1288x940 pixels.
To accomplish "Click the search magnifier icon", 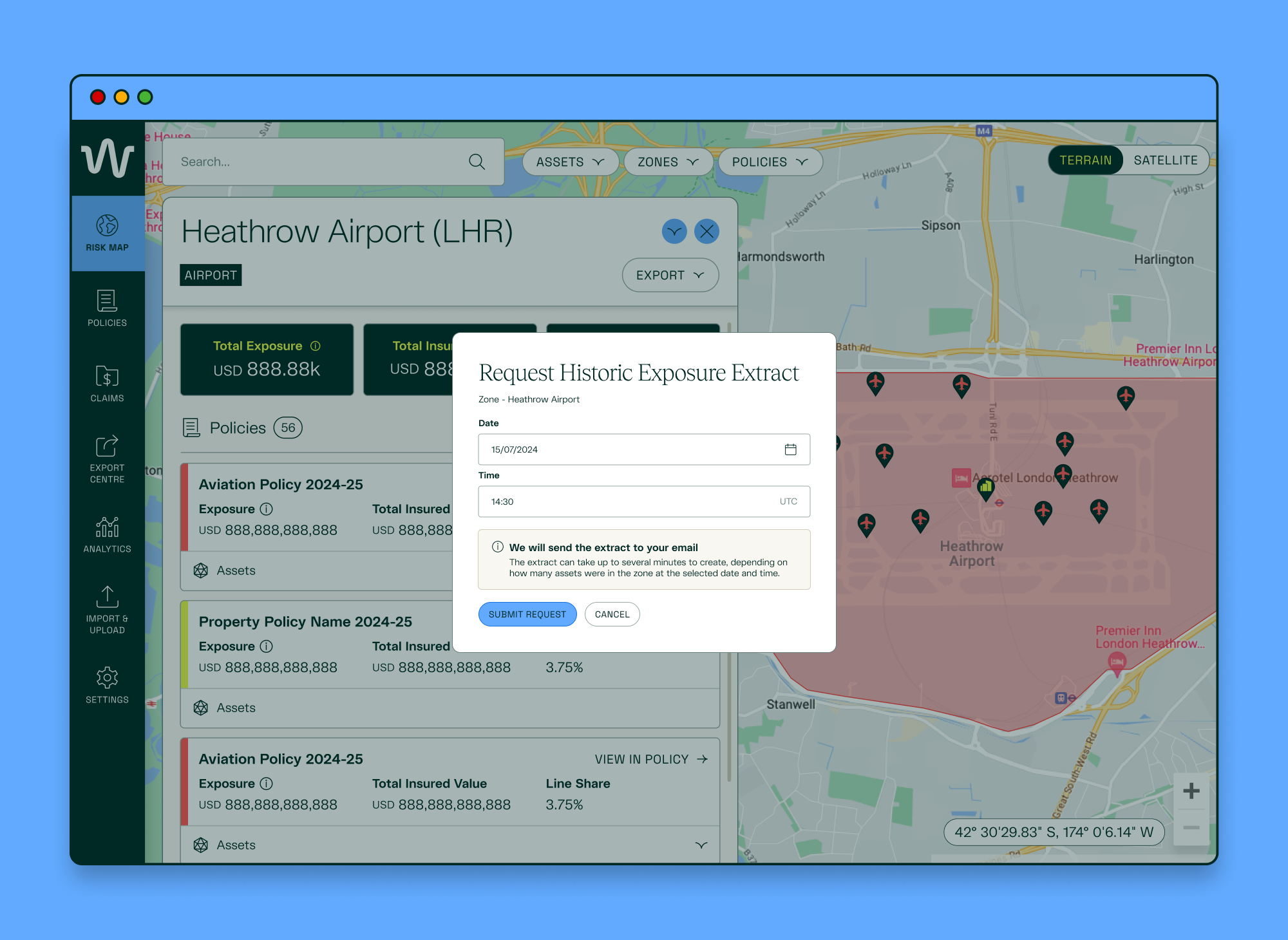I will (x=477, y=162).
